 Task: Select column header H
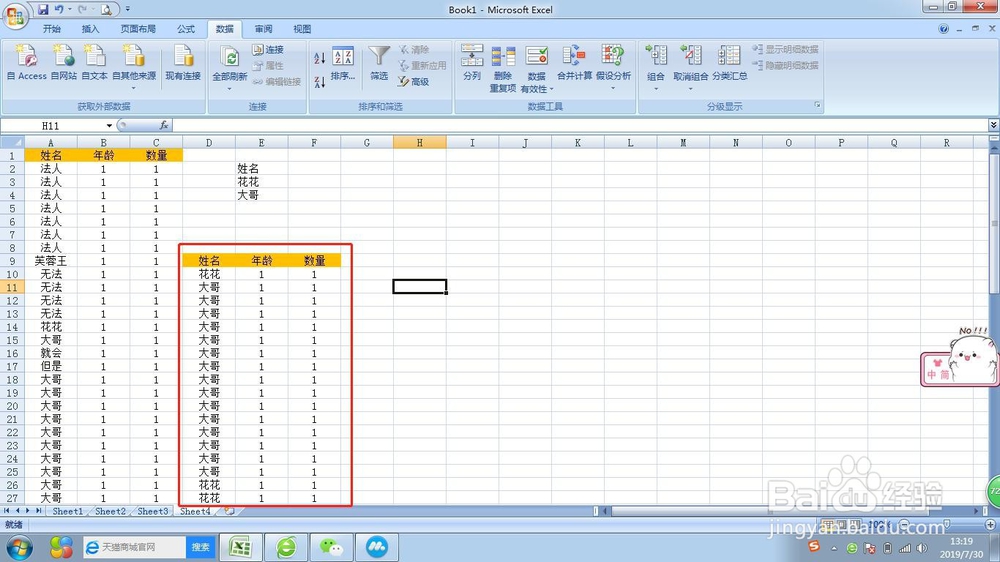419,142
